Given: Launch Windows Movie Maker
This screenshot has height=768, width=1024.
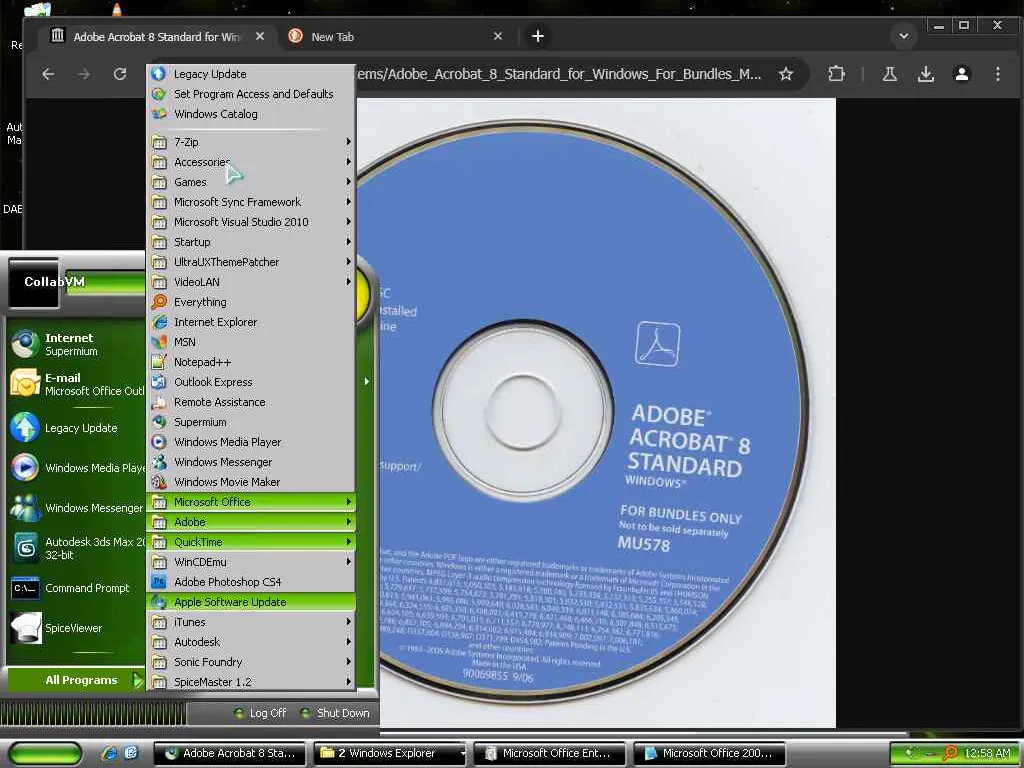Looking at the screenshot, I should point(251,482).
